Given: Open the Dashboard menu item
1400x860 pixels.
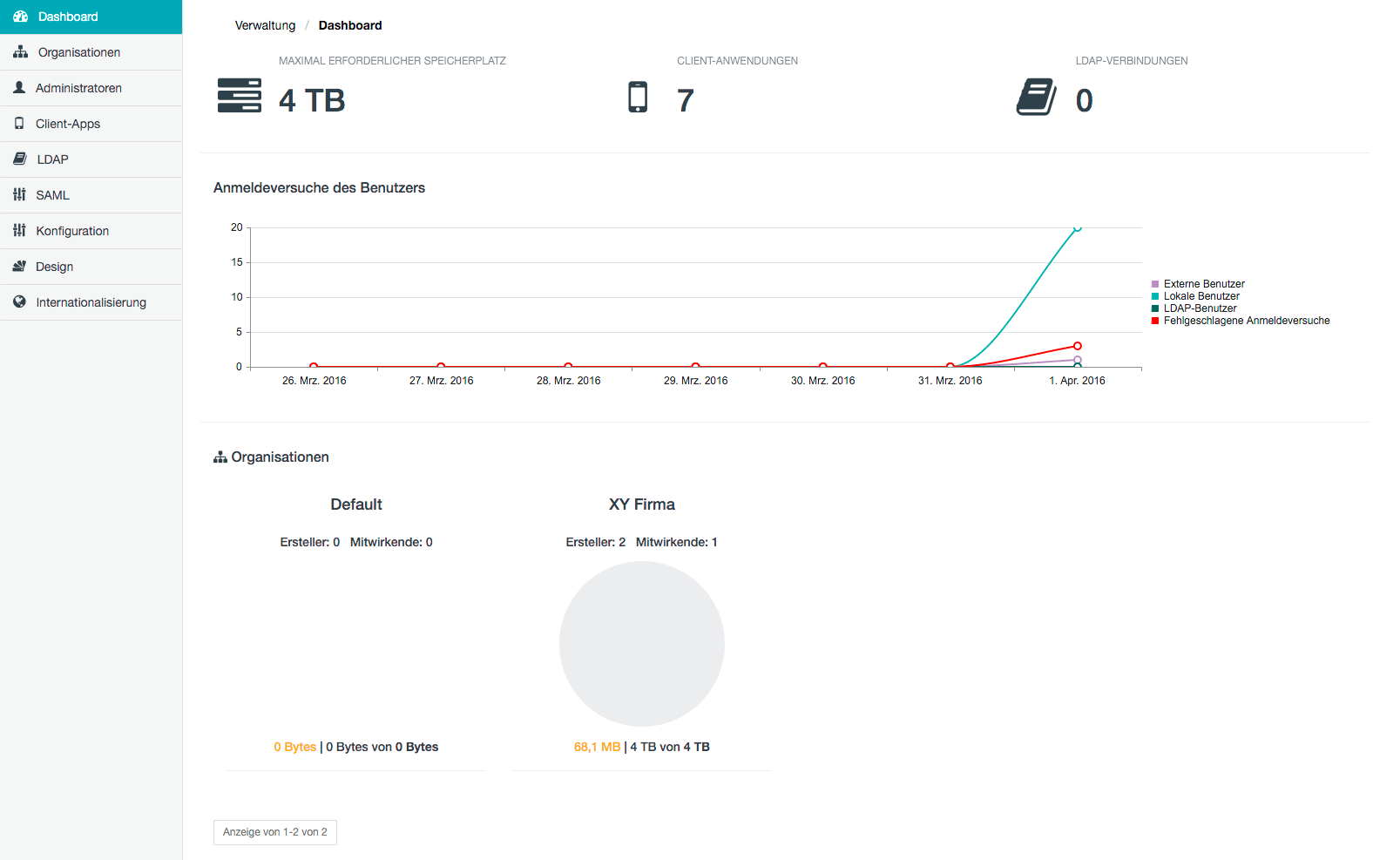Looking at the screenshot, I should 91,17.
